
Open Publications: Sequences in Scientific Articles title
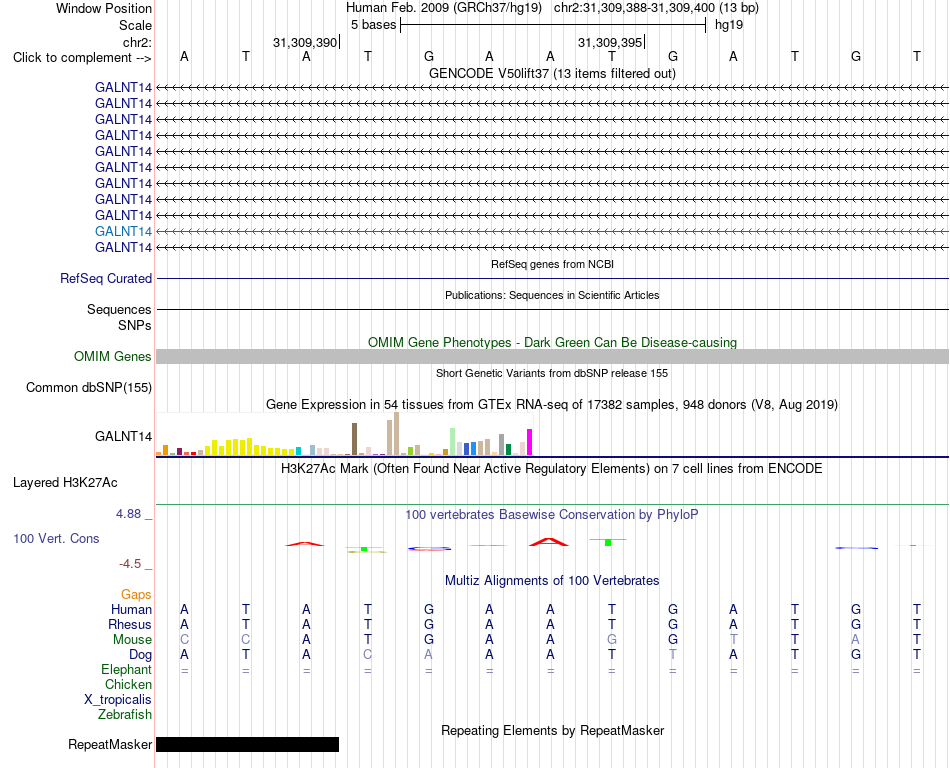coord(552,295)
